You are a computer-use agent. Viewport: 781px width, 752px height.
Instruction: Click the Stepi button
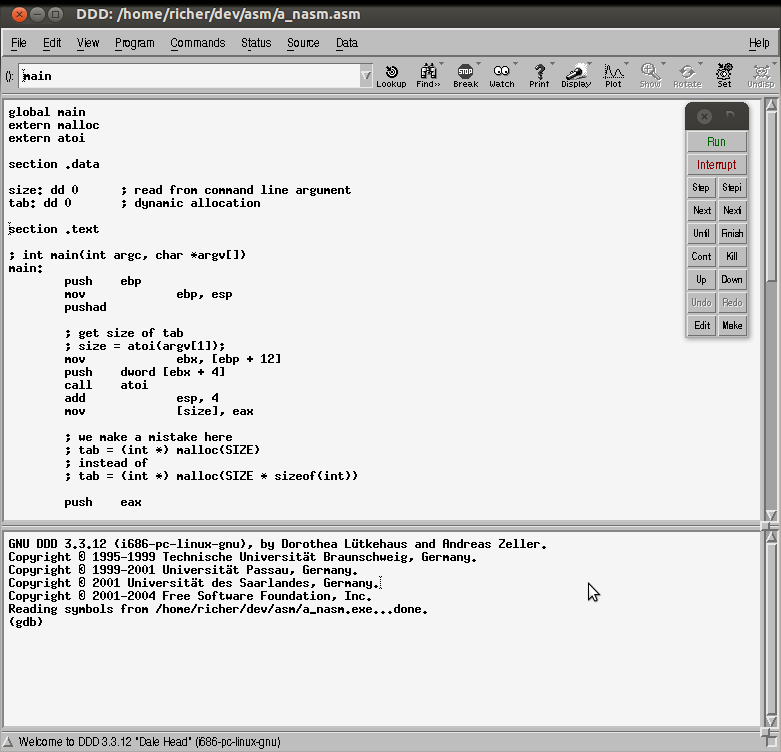click(732, 188)
